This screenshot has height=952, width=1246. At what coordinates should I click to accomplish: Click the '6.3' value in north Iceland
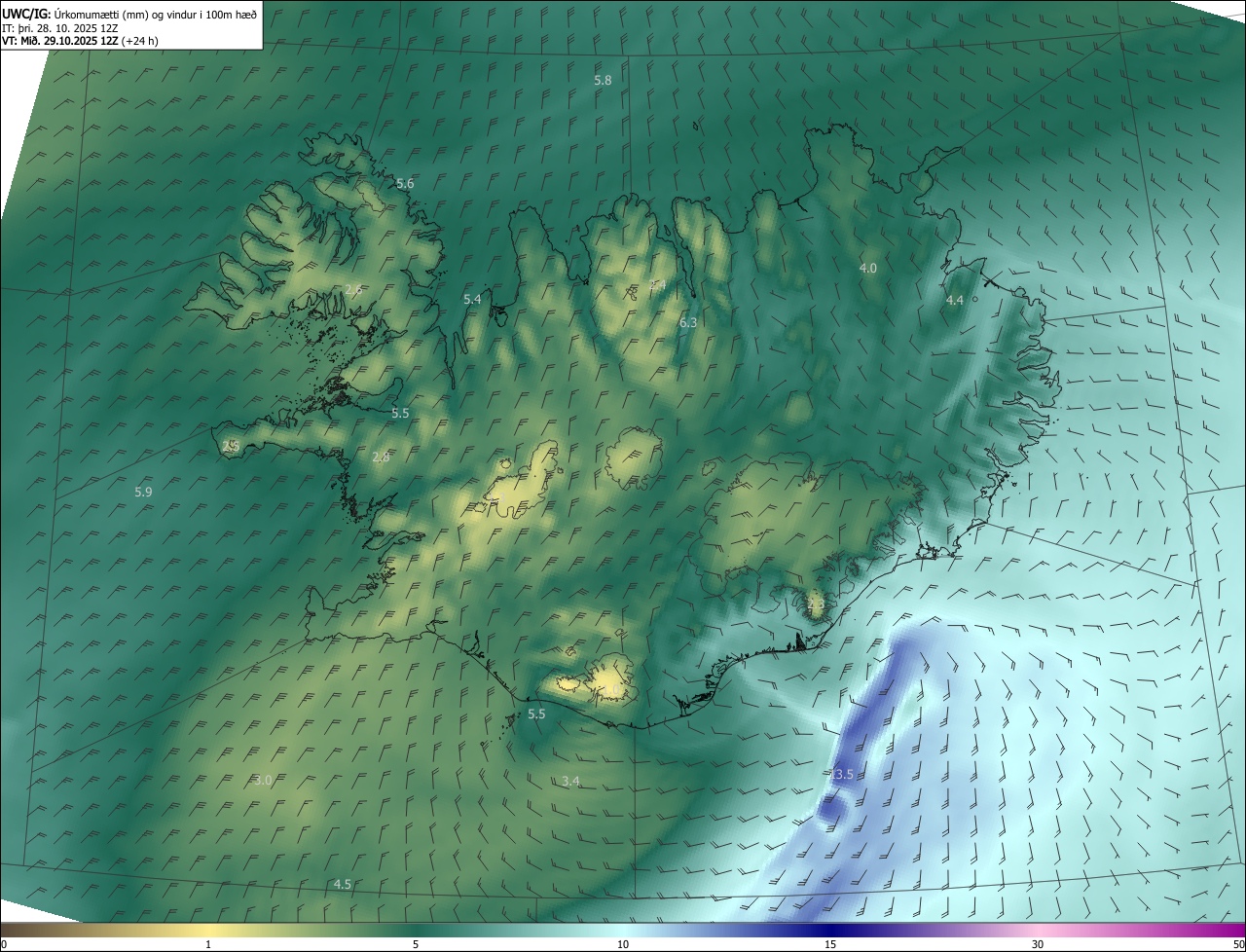(688, 322)
